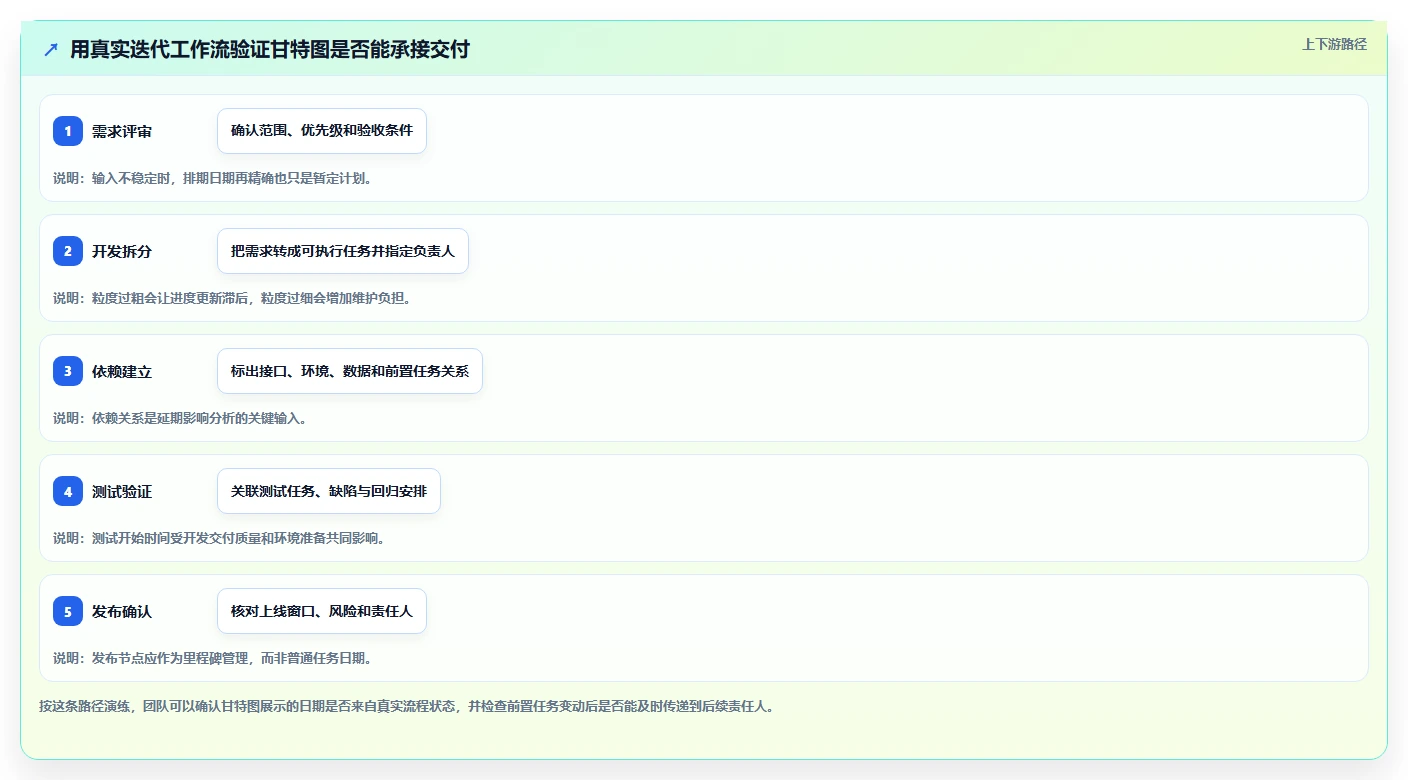Click the 测试验证 step label
This screenshot has width=1408, height=780.
122,491
